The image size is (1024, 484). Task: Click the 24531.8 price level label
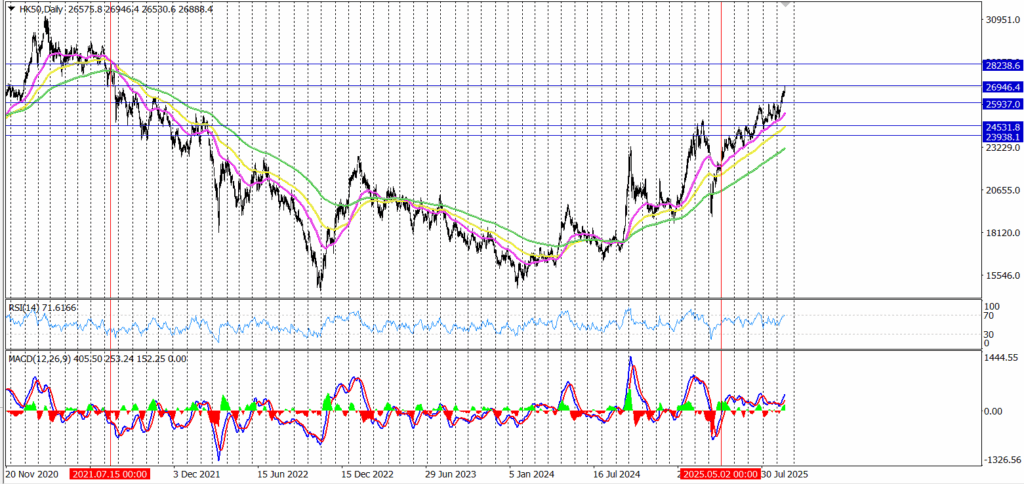tap(1001, 127)
